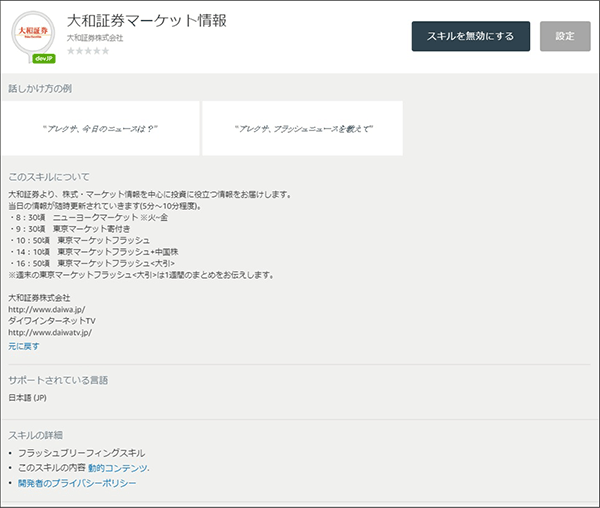600x508 pixels.
Task: Click the このスキルについて heading
Action: point(49,177)
